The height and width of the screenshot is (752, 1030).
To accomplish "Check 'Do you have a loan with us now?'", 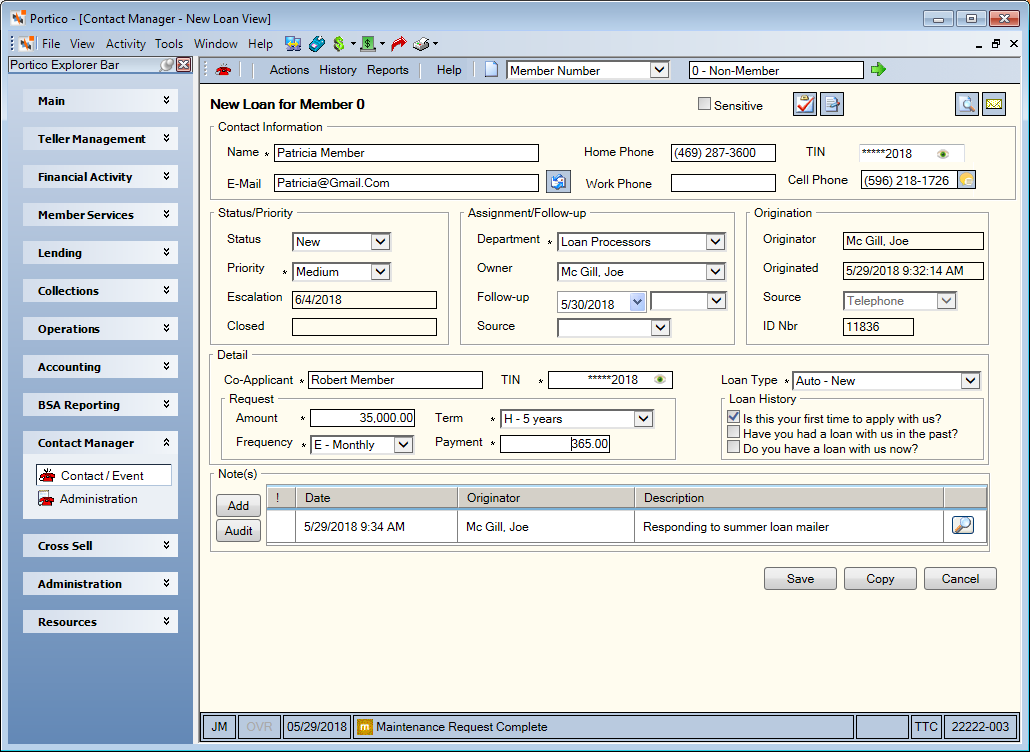I will tap(734, 447).
